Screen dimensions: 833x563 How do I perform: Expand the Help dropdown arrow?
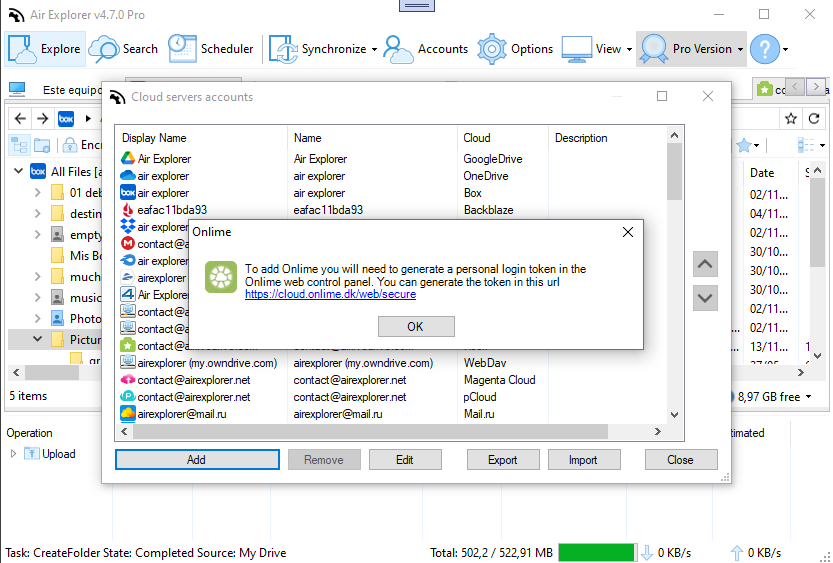pos(785,49)
